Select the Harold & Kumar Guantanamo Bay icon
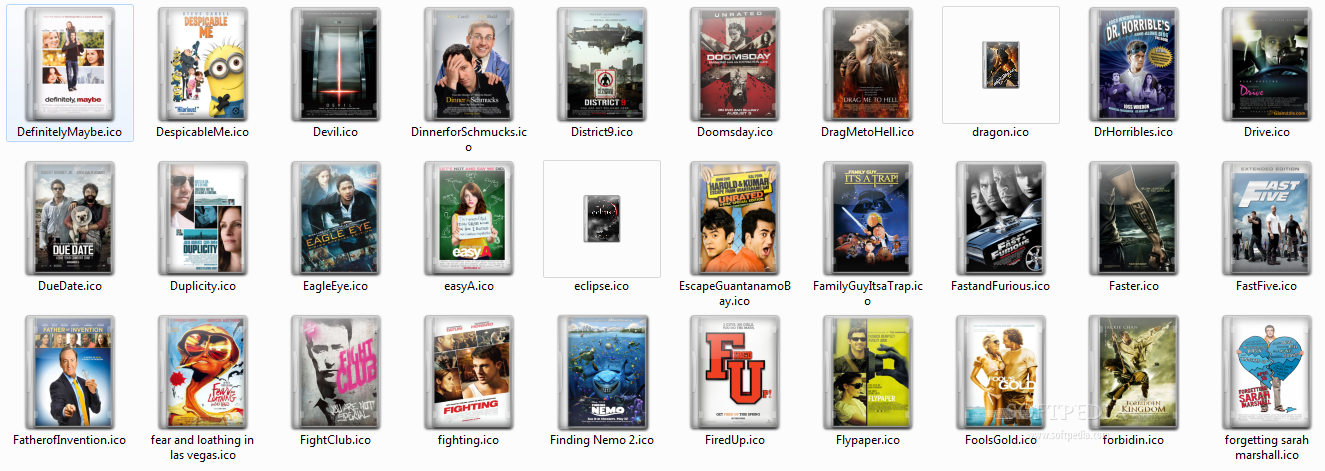Screen dimensions: 1325x471 tap(735, 217)
